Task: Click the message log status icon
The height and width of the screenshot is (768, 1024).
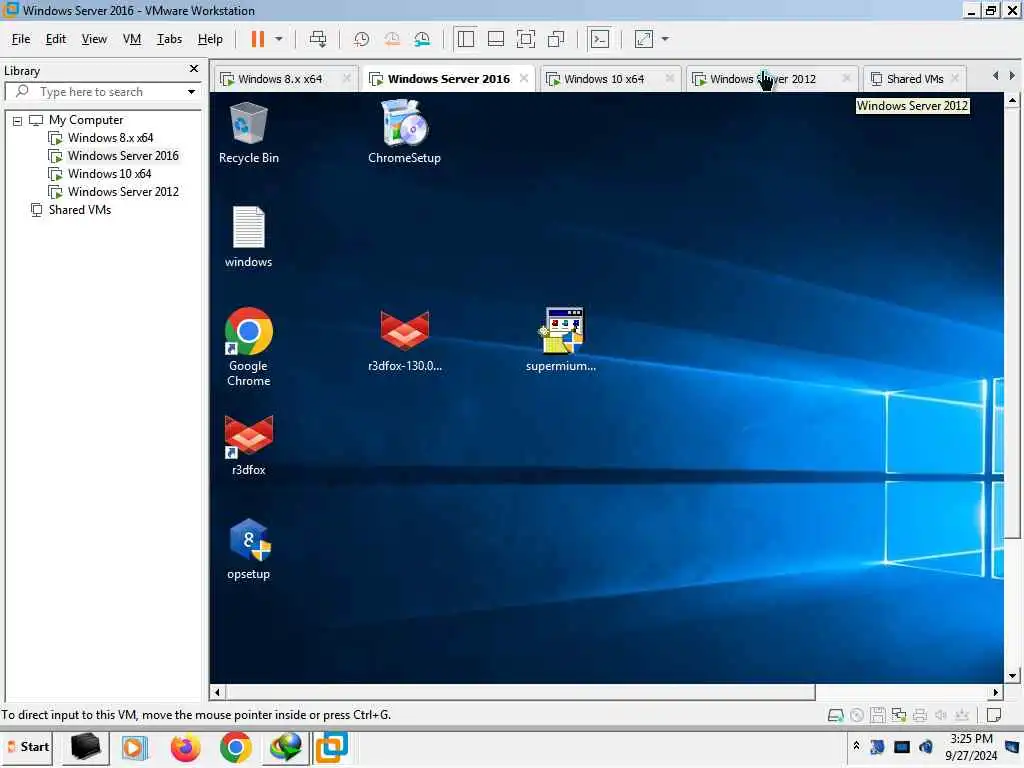Action: 994,715
